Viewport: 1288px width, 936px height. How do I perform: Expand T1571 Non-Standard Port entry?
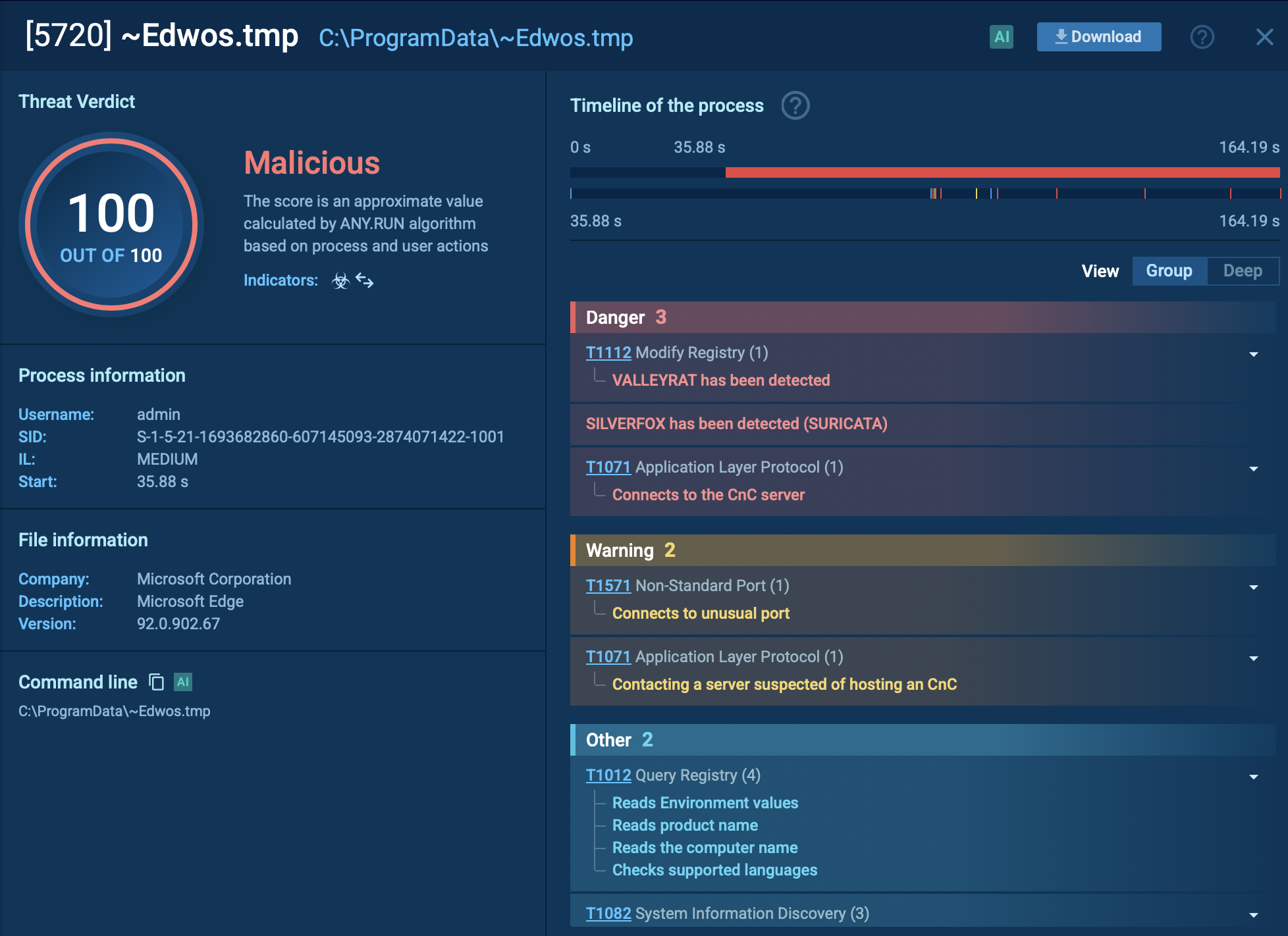(1253, 587)
